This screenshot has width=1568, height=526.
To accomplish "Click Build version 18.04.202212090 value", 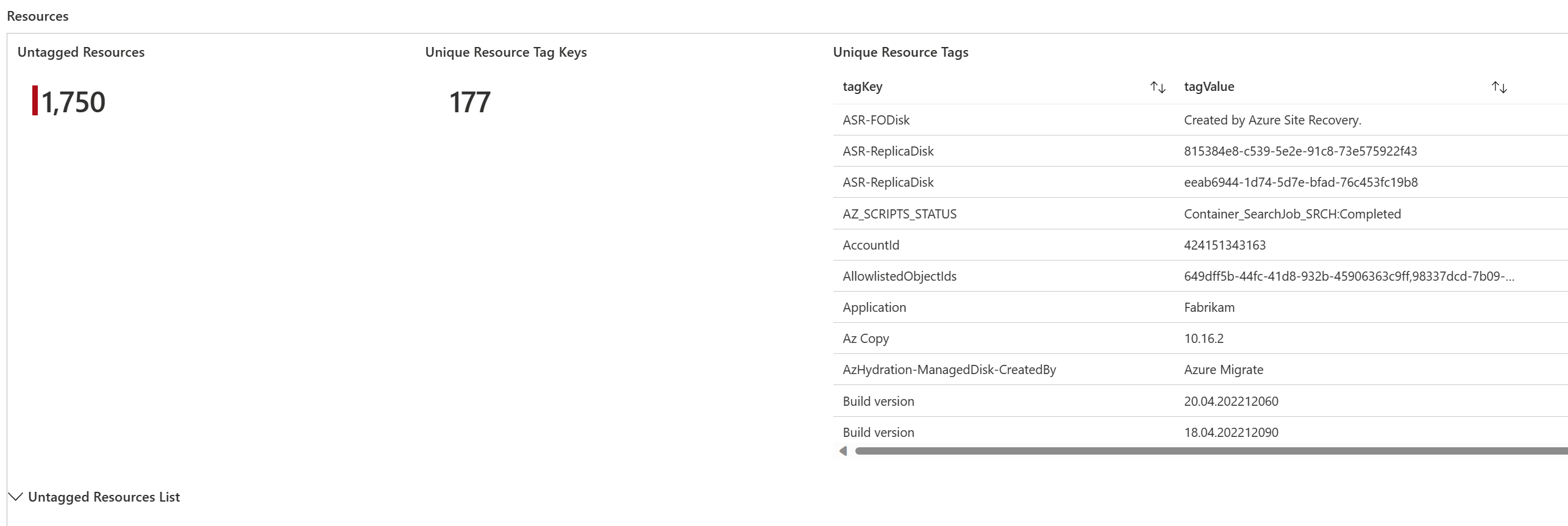I will click(x=1231, y=433).
